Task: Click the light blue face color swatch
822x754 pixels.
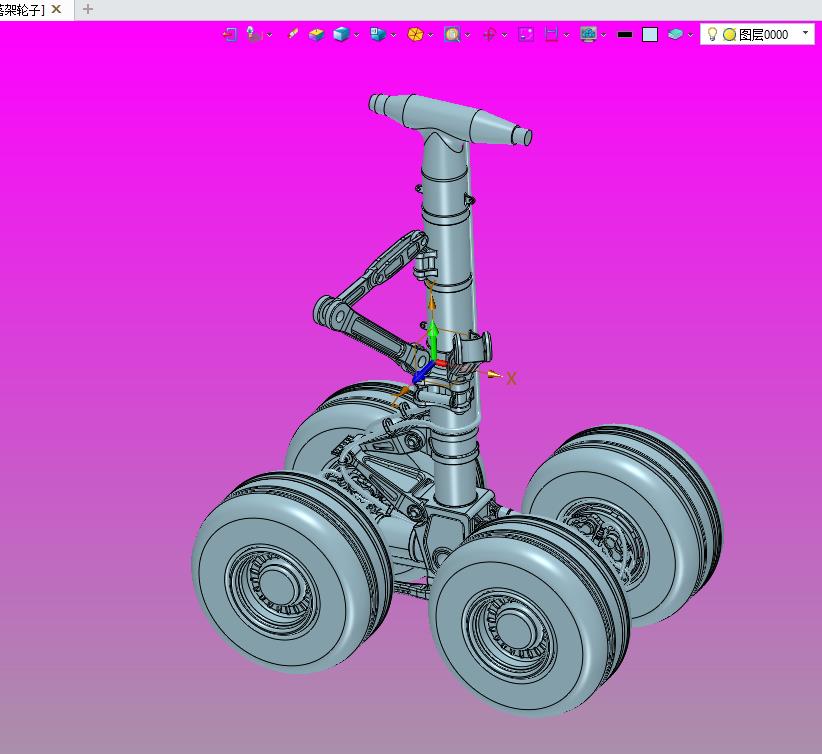Action: tap(650, 35)
